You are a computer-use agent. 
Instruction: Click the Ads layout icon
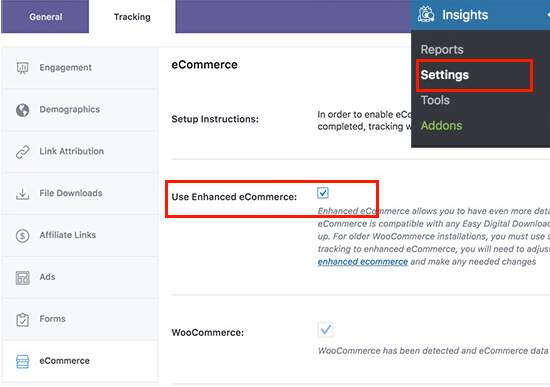[x=22, y=278]
